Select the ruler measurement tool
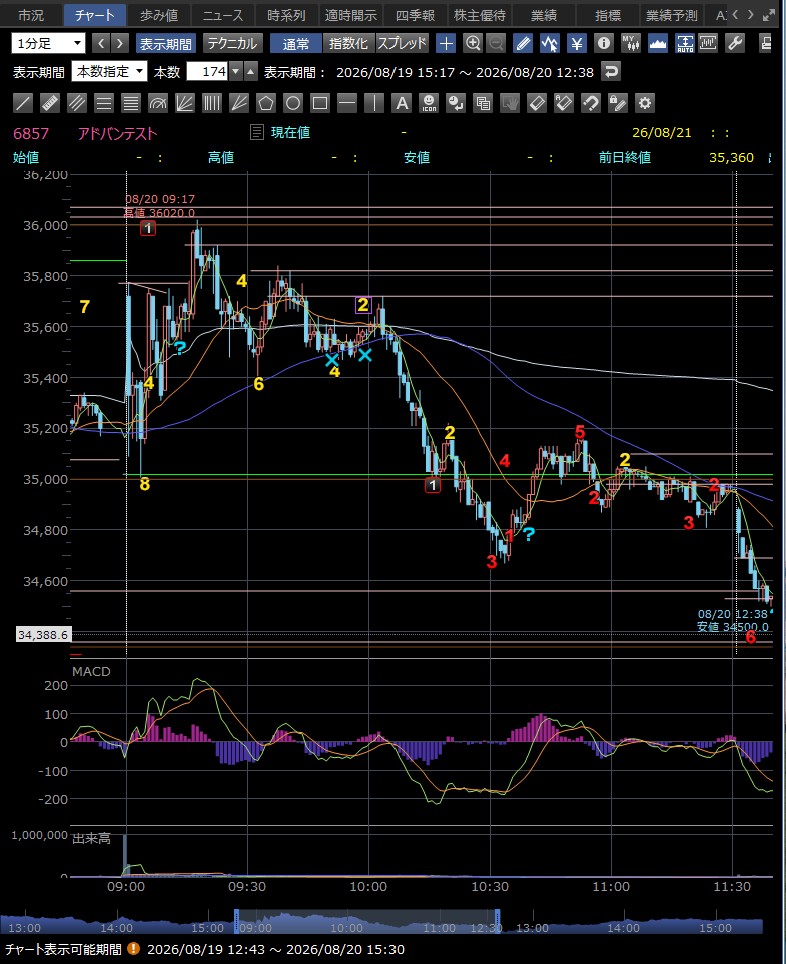786x964 pixels. 50,103
